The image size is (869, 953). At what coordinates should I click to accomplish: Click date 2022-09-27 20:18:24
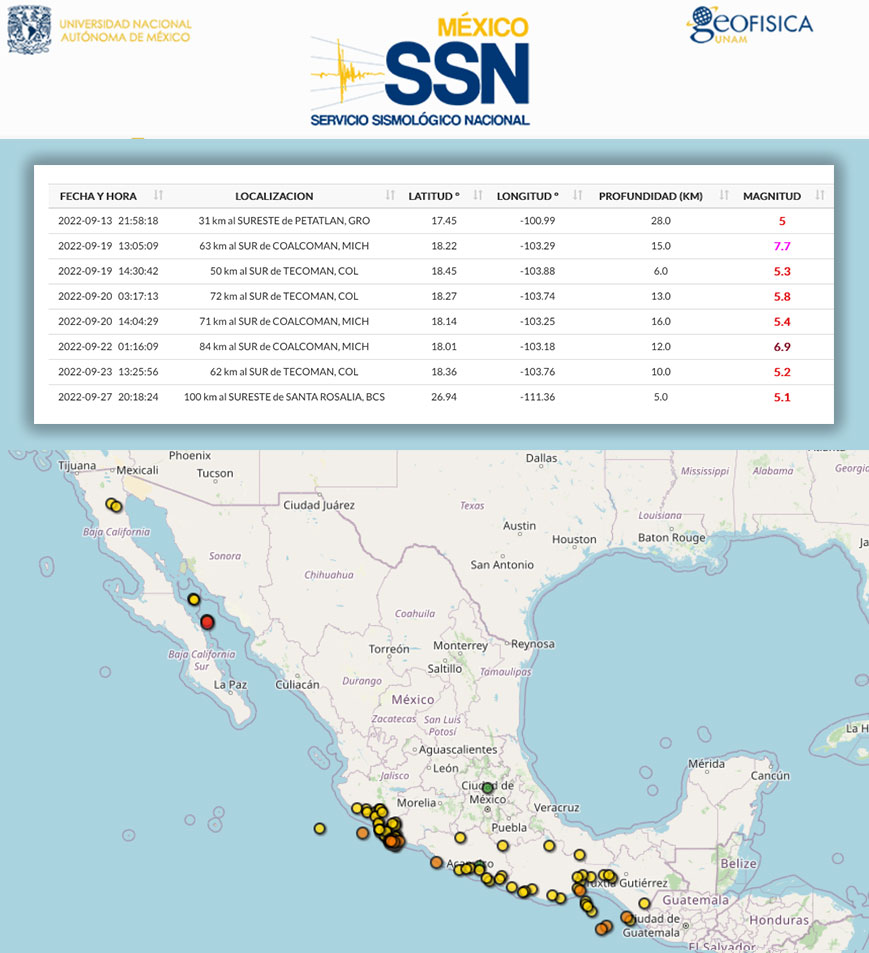[x=108, y=397]
